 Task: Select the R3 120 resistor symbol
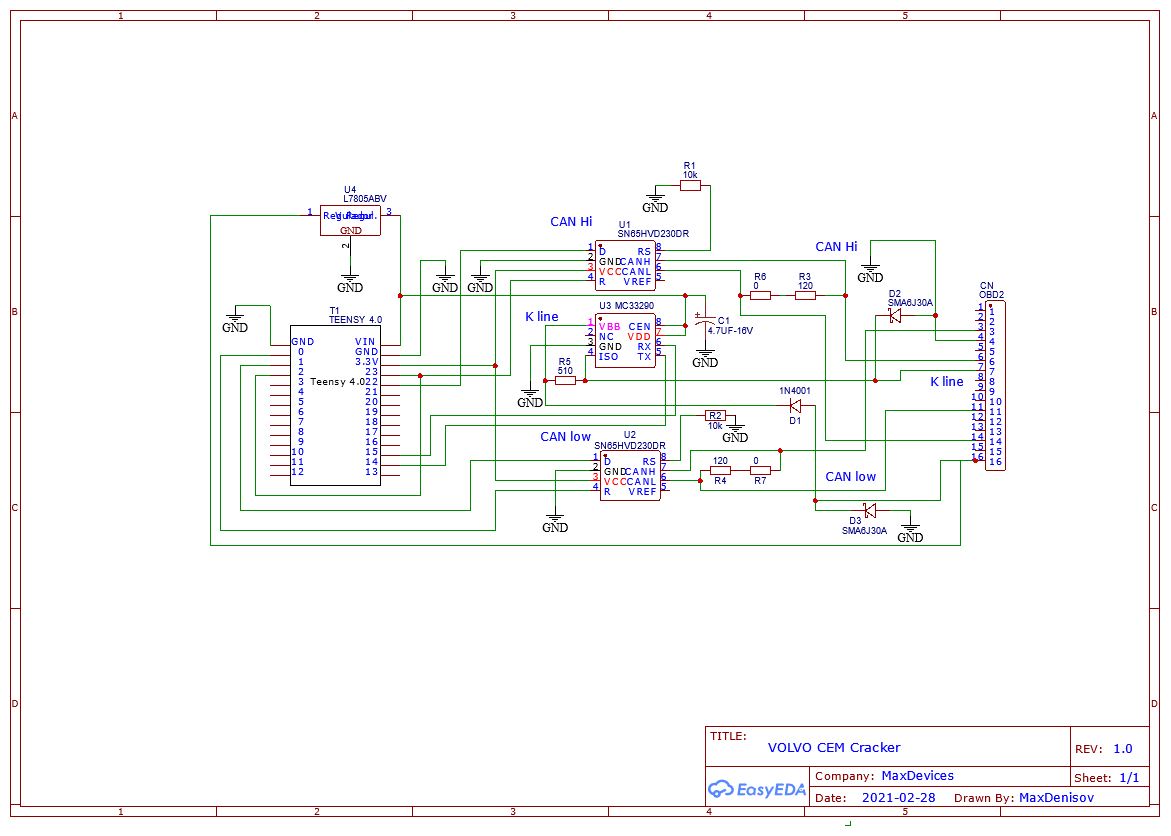(x=805, y=295)
